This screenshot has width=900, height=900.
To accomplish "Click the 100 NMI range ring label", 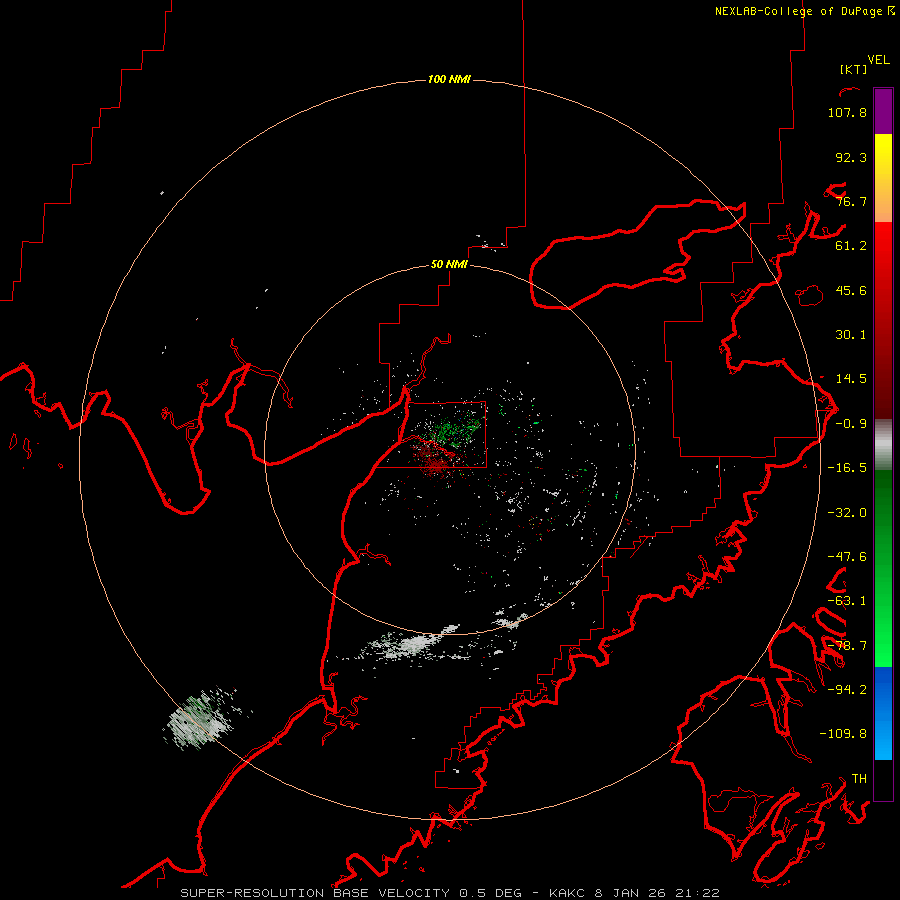I will [449, 79].
